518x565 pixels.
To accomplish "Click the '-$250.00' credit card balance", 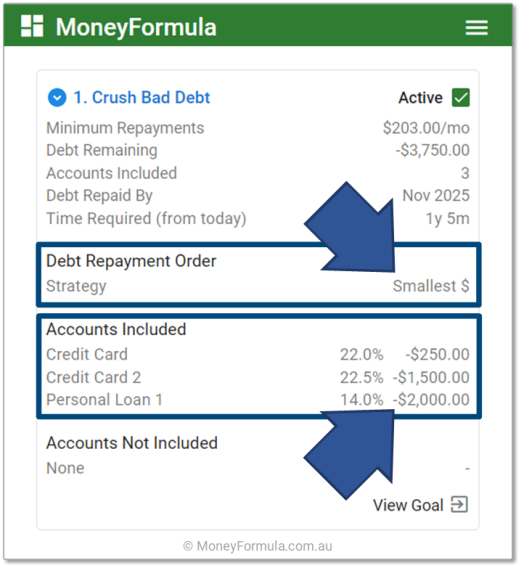I will point(437,355).
